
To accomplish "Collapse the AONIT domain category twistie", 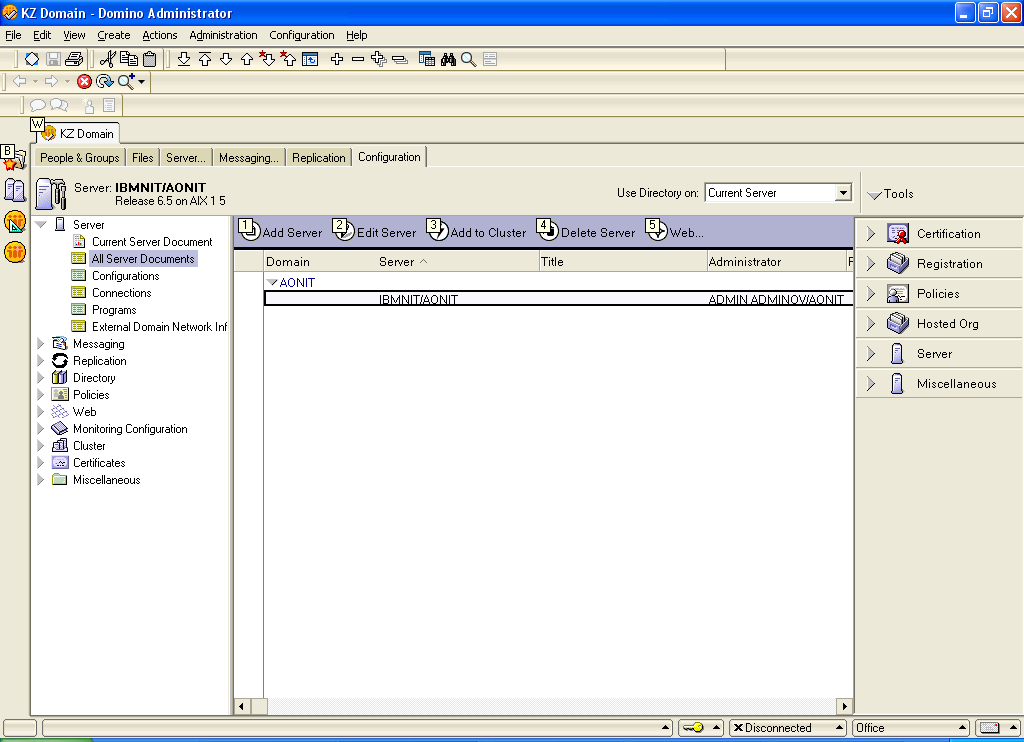I will point(272,282).
